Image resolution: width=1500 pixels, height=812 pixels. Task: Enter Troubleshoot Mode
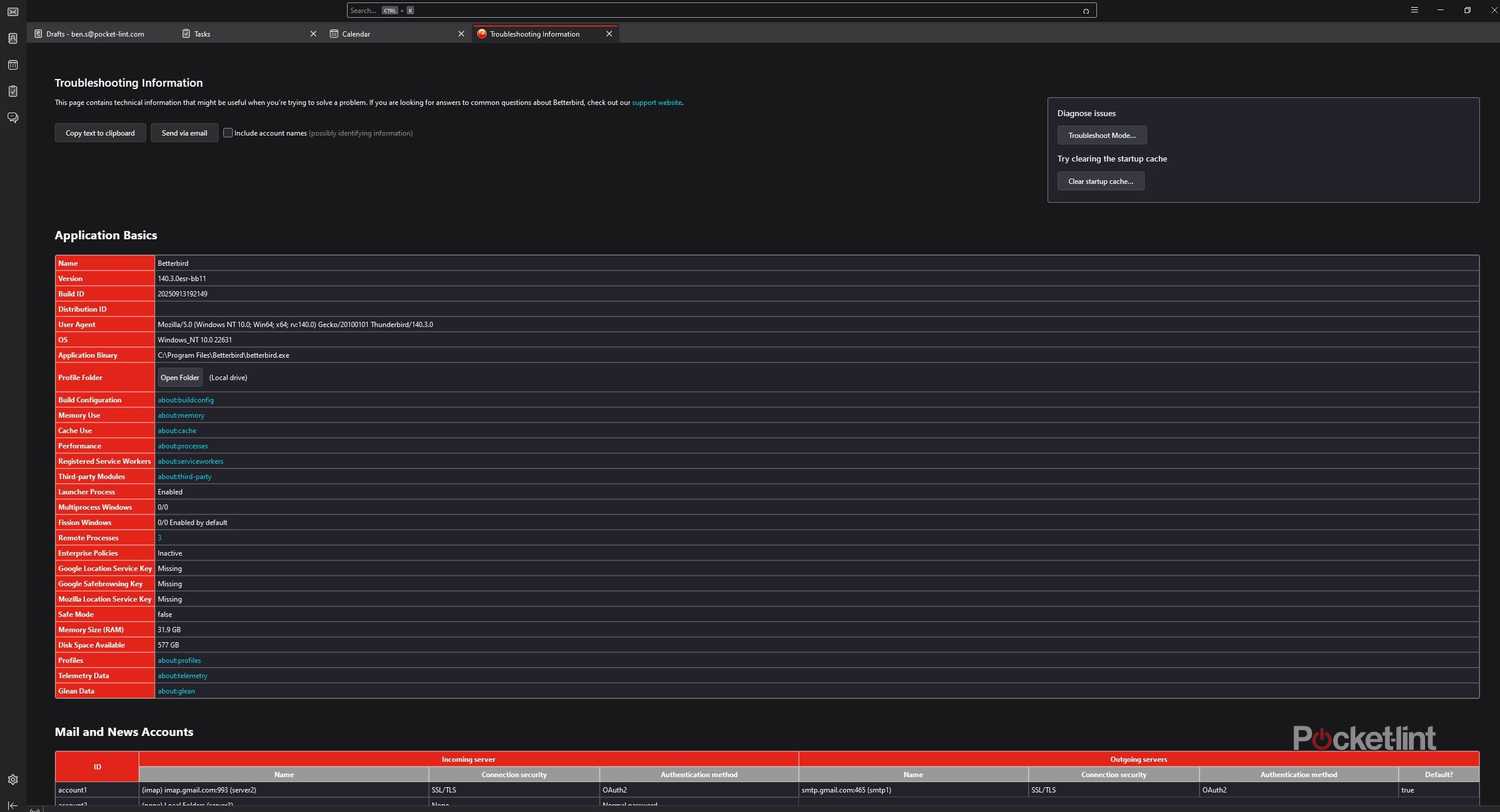coord(1102,135)
